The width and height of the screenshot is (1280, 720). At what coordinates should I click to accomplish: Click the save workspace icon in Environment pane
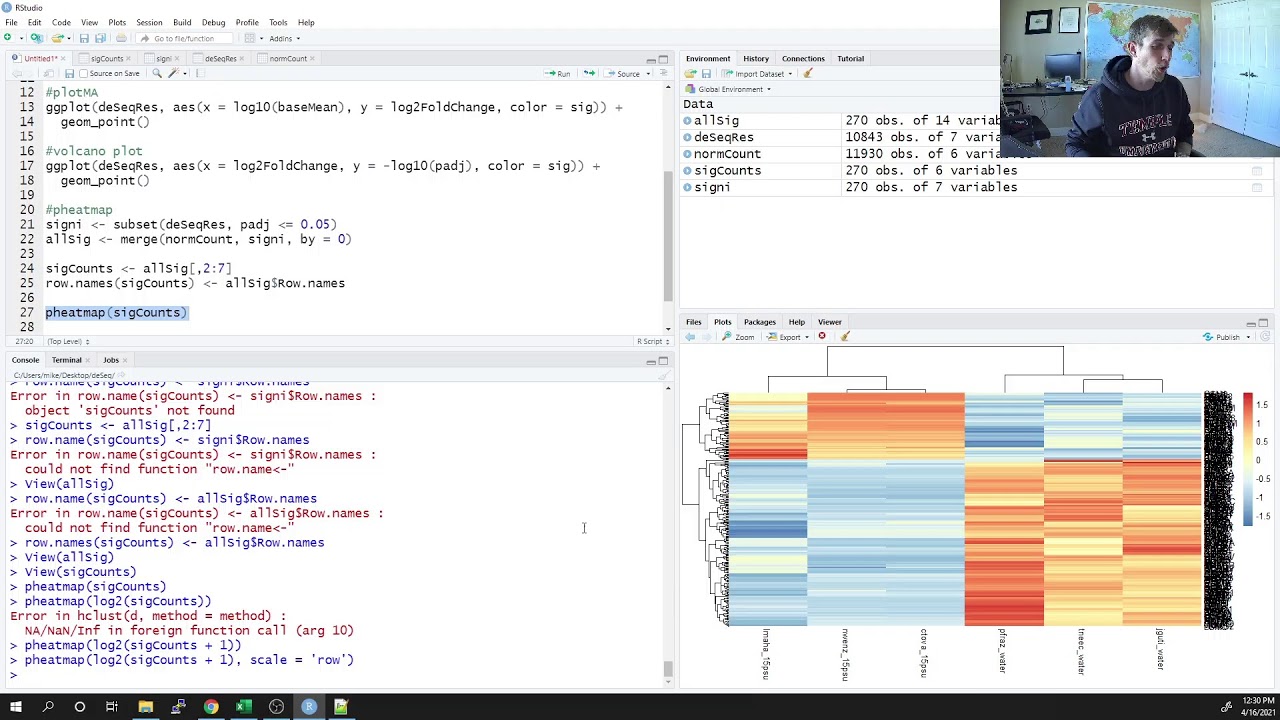click(706, 74)
